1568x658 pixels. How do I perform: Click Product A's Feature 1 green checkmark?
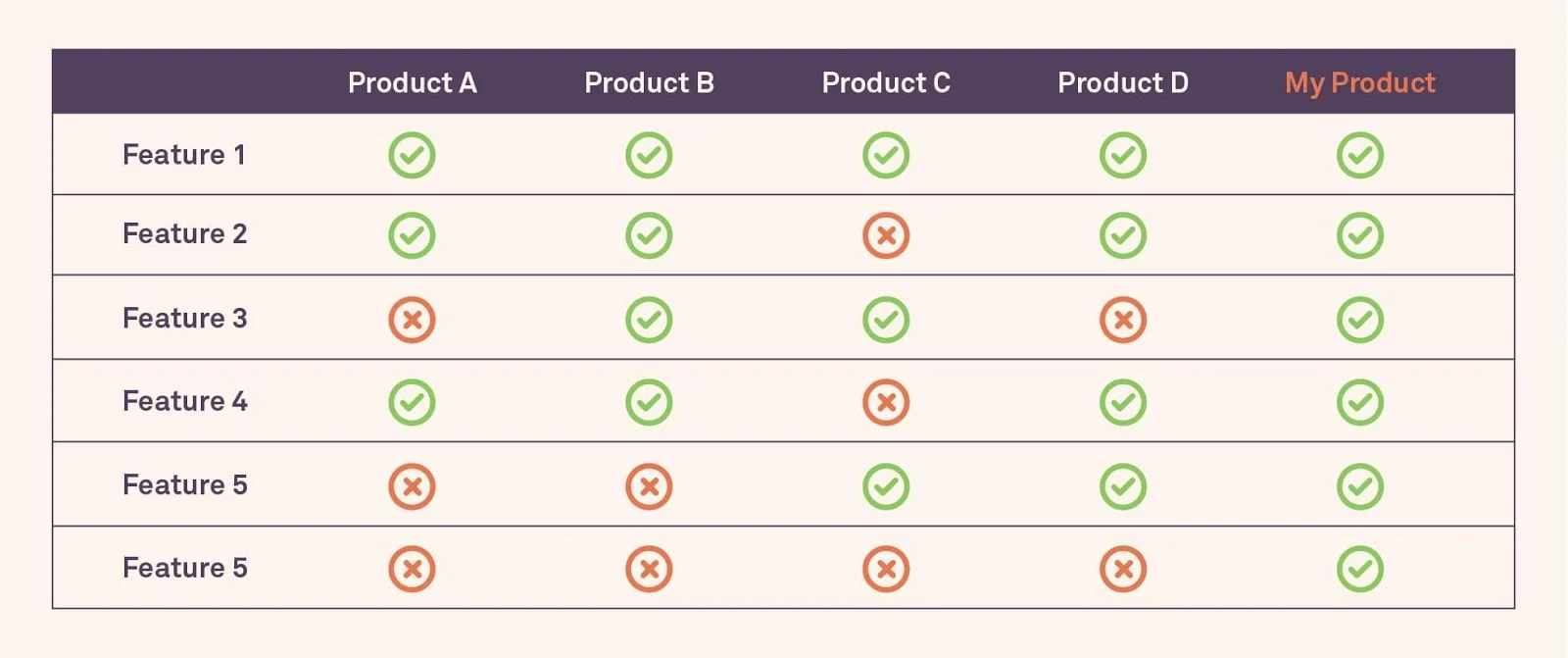[x=412, y=155]
